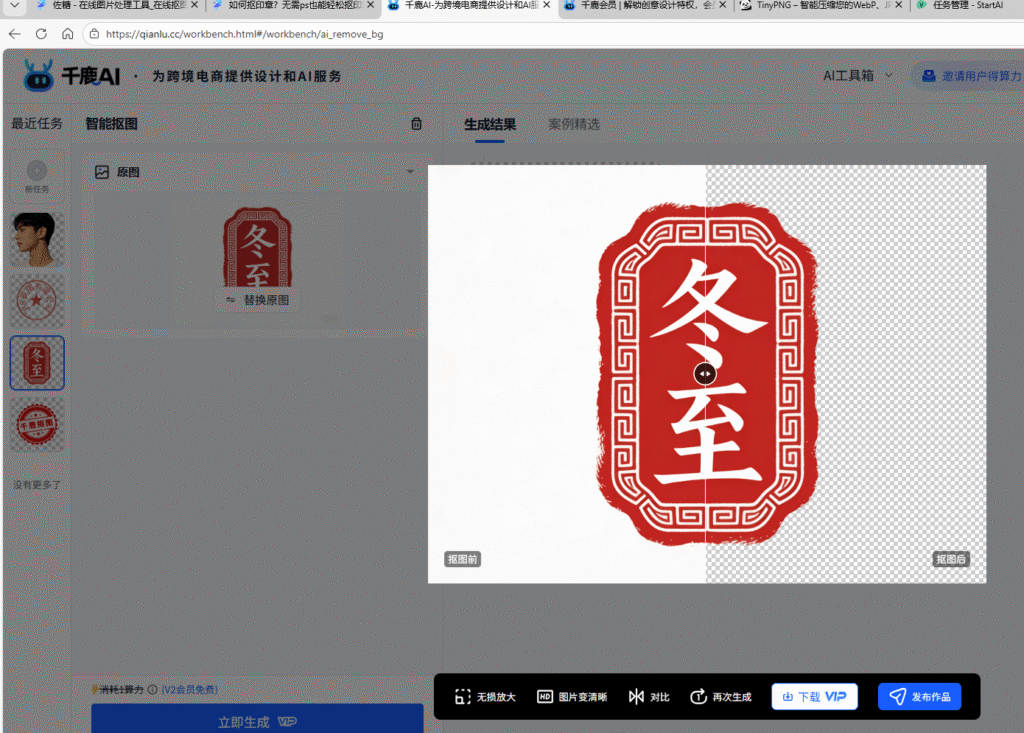Click the 立即生成 generate button
1024x733 pixels.
point(256,719)
